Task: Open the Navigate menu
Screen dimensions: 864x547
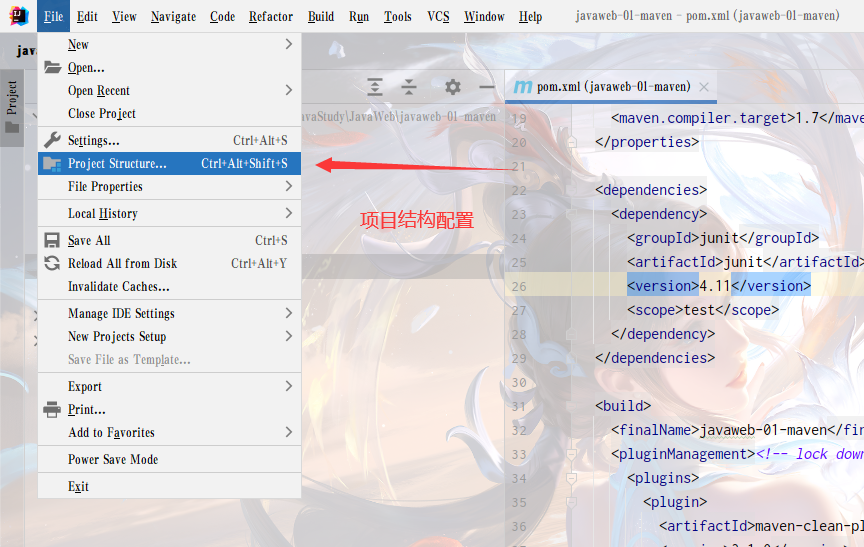Action: pyautogui.click(x=174, y=16)
